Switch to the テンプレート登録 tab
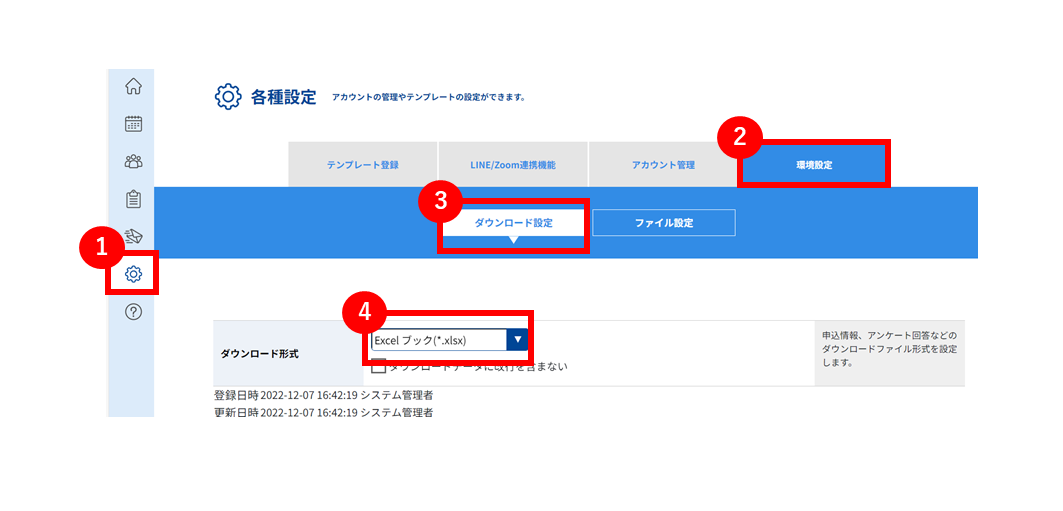1063x511 pixels. tap(363, 165)
